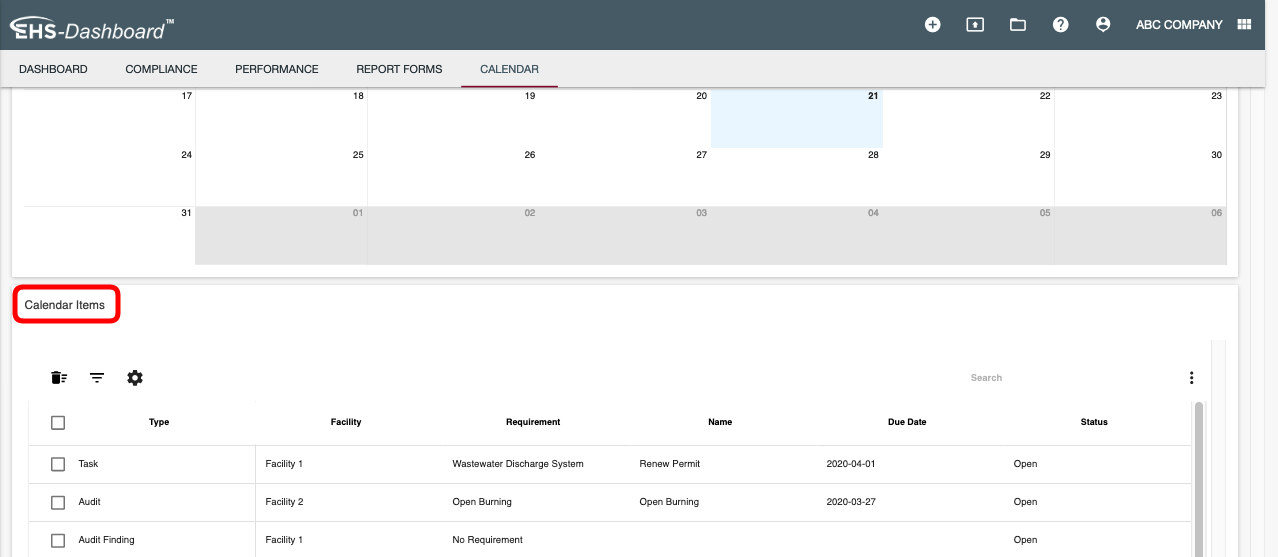Click the ABC COMPANY label

1179,25
